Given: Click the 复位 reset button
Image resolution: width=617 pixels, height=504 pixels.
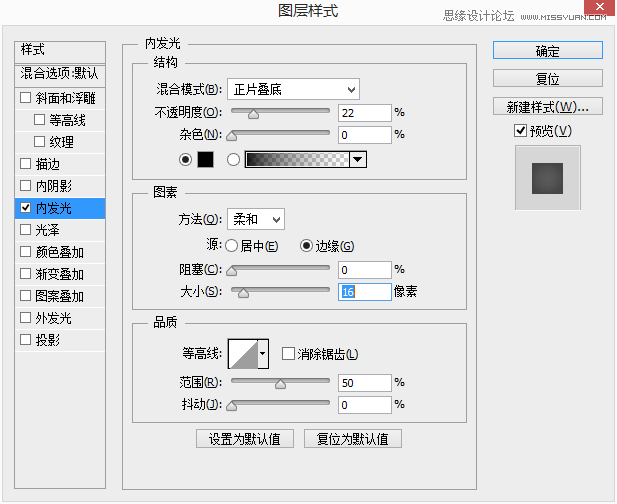Looking at the screenshot, I should 548,78.
